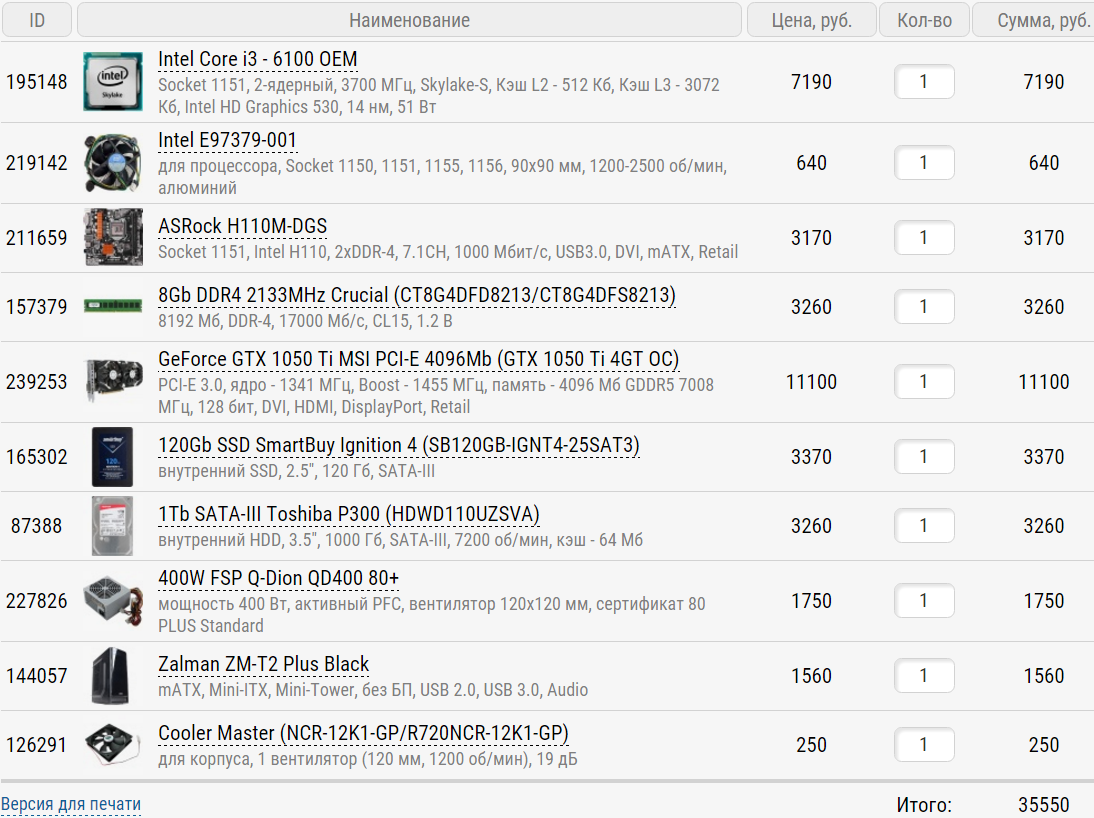Click the Сумма, руб. column header
Viewport: 1094px width, 818px height.
click(1034, 20)
